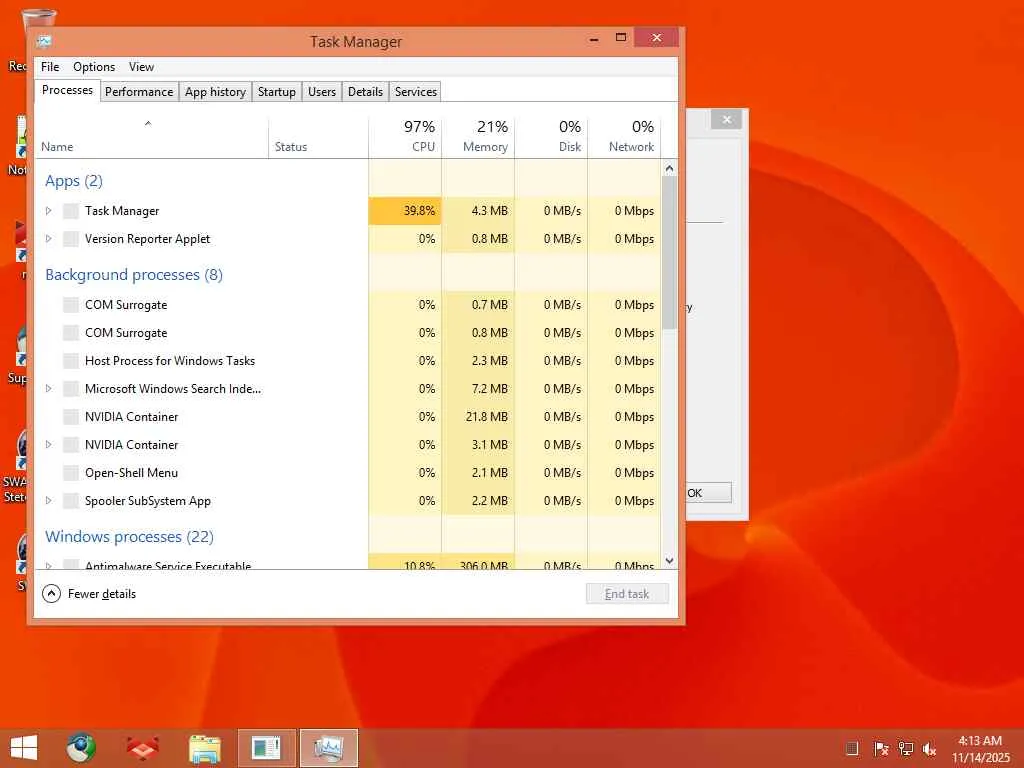Click the Windows processes (22) heading

pos(129,537)
